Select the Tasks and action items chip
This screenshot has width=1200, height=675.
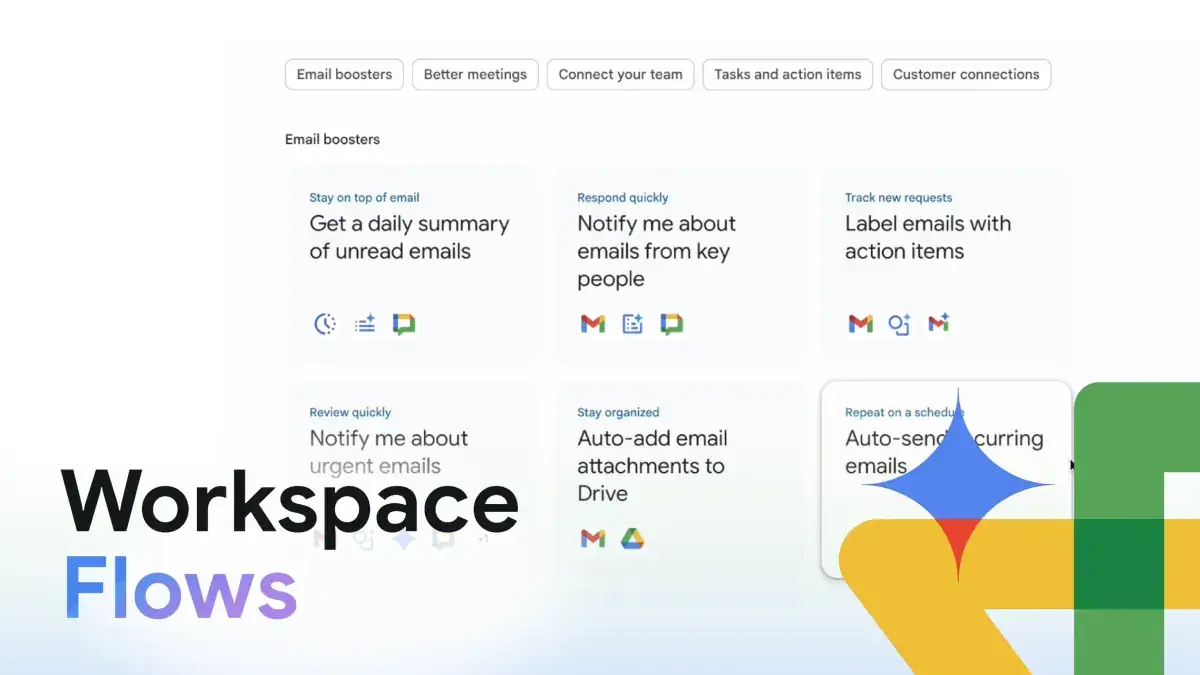tap(787, 74)
